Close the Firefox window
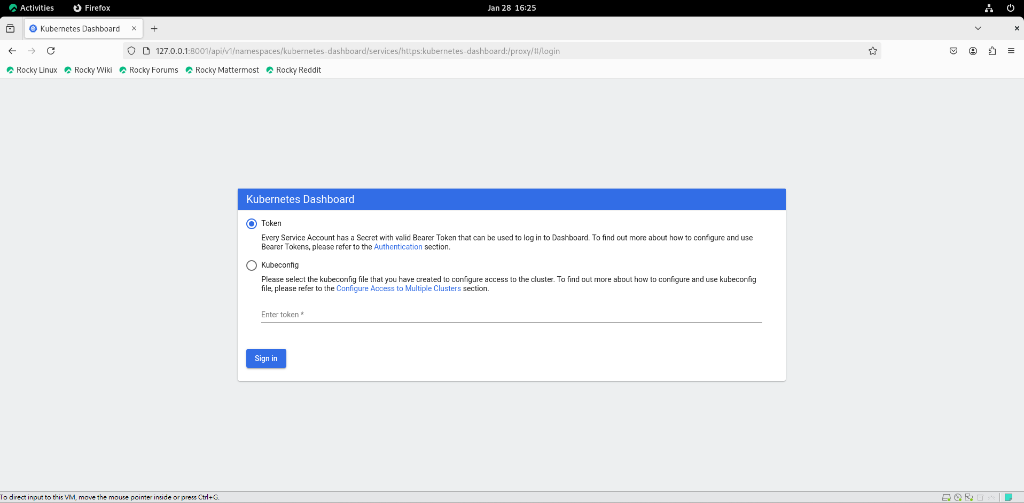1024x503 pixels. [1017, 29]
